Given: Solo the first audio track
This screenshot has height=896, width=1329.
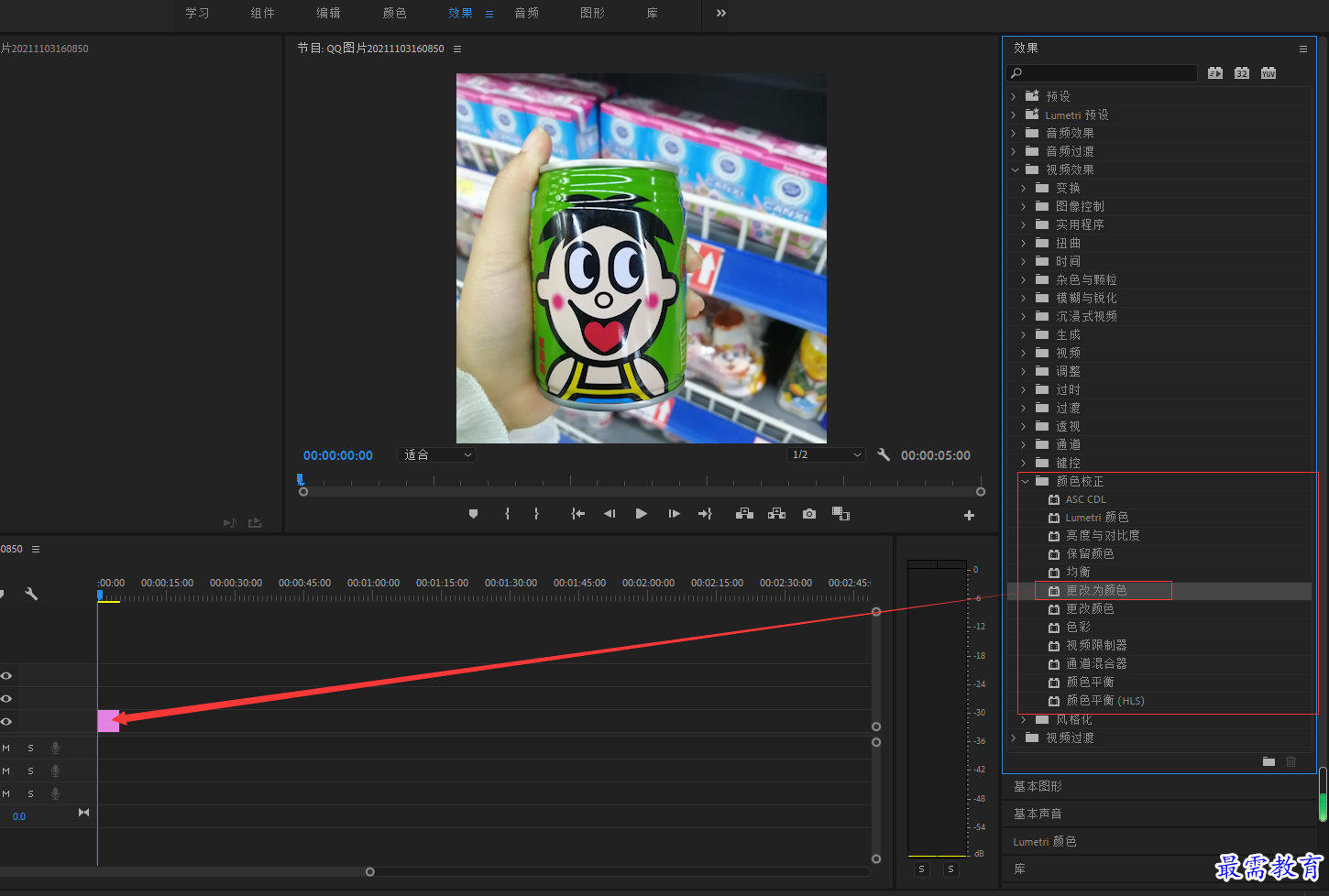Looking at the screenshot, I should 30,748.
